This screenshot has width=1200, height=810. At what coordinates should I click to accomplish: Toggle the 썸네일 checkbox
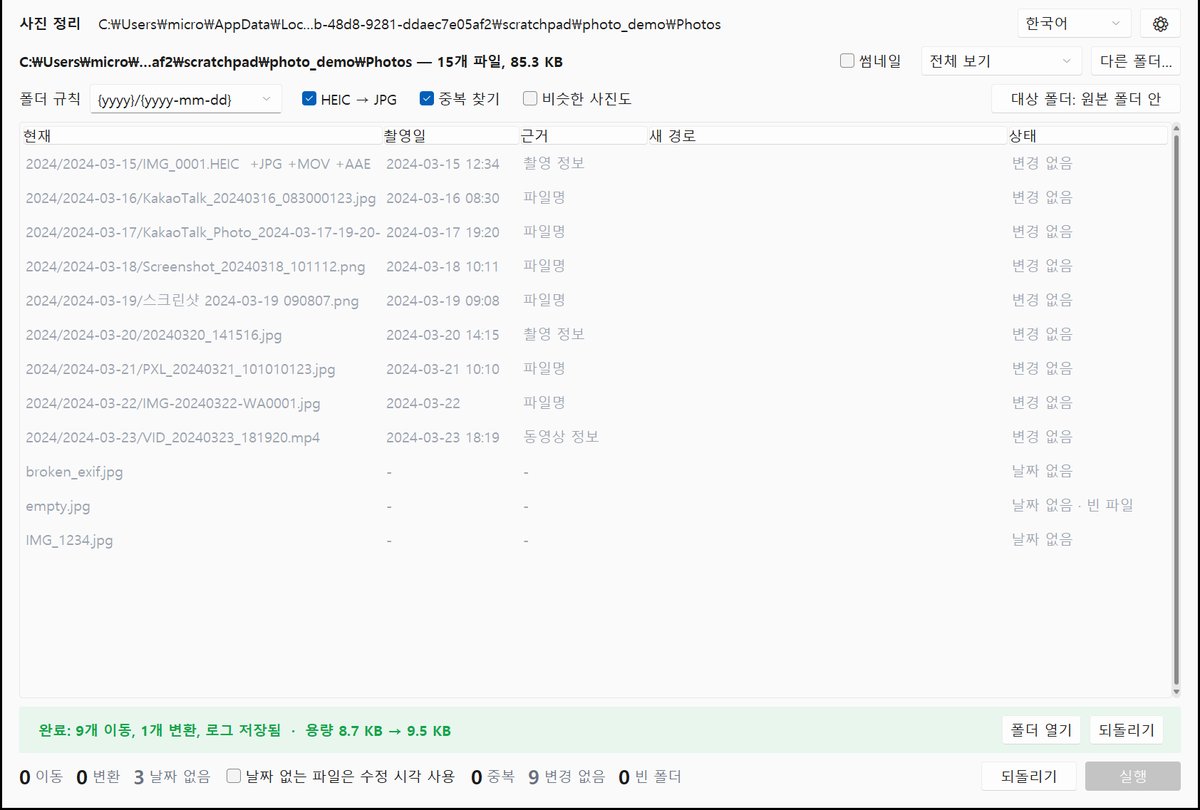click(x=870, y=61)
